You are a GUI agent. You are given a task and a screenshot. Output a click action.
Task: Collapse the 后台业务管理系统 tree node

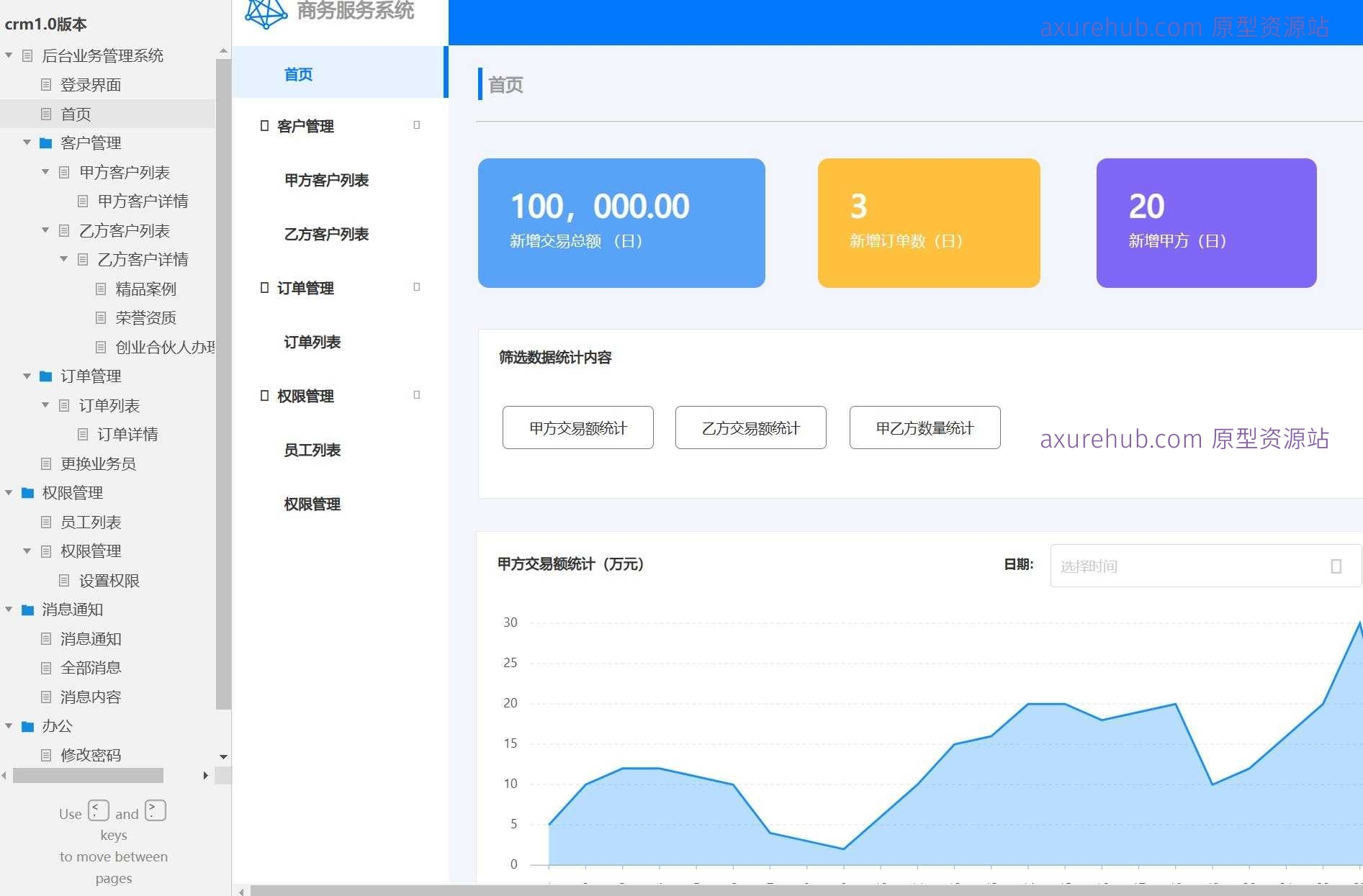(9, 55)
